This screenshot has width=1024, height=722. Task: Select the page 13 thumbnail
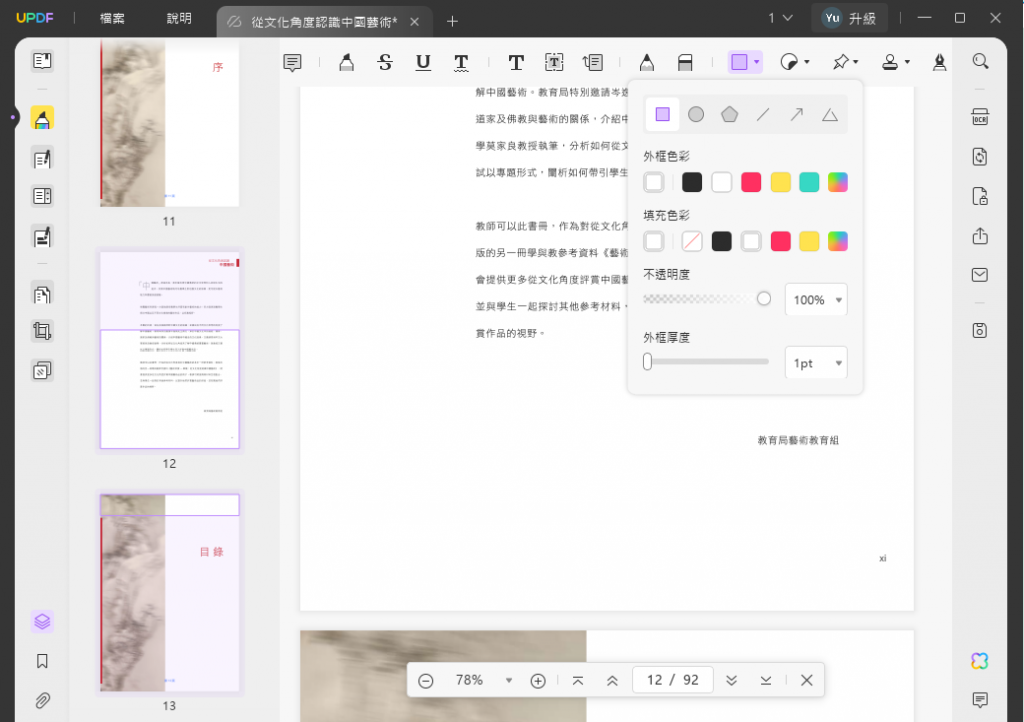tap(169, 593)
